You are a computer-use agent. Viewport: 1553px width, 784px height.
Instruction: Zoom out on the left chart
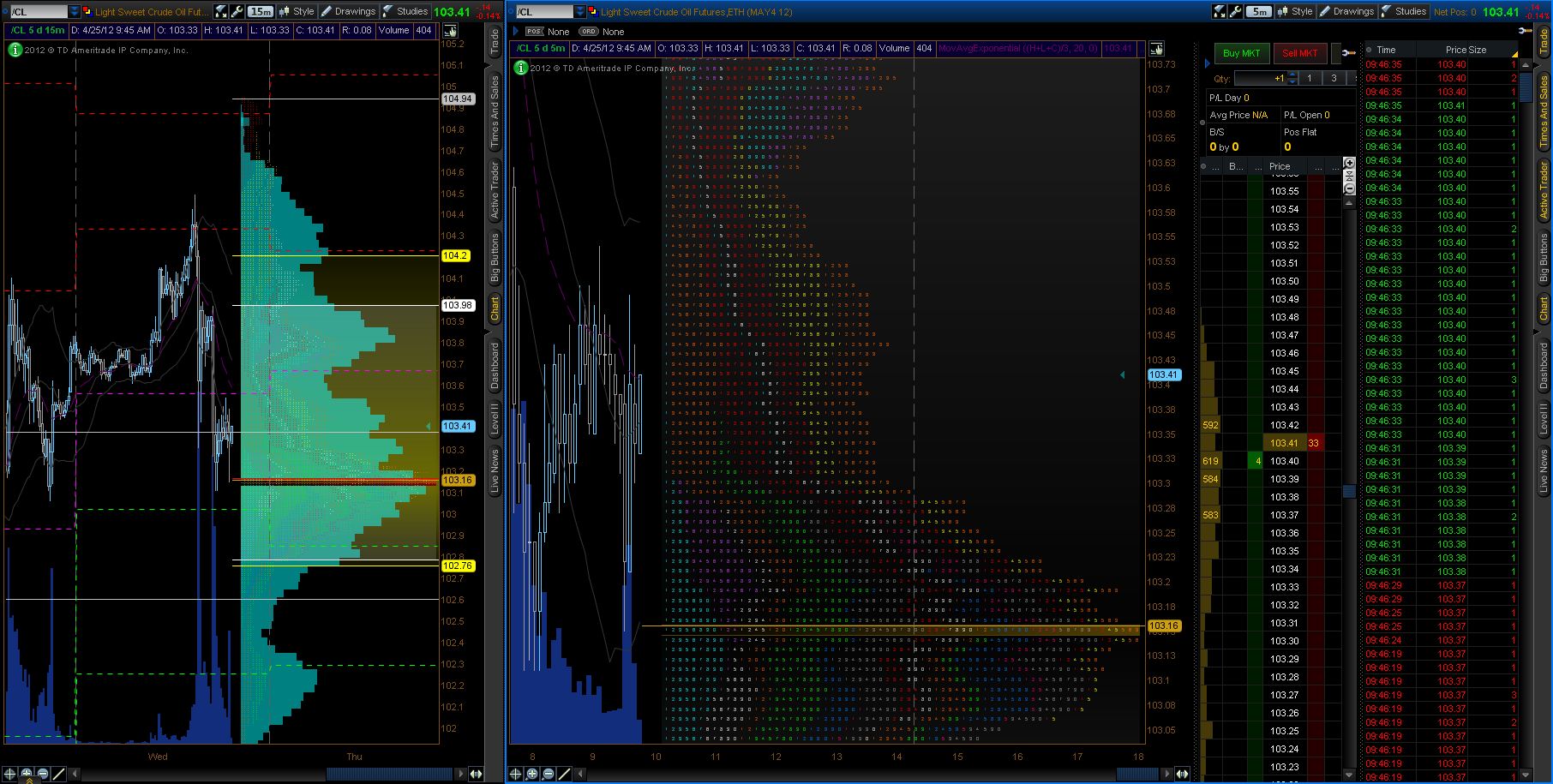43,773
